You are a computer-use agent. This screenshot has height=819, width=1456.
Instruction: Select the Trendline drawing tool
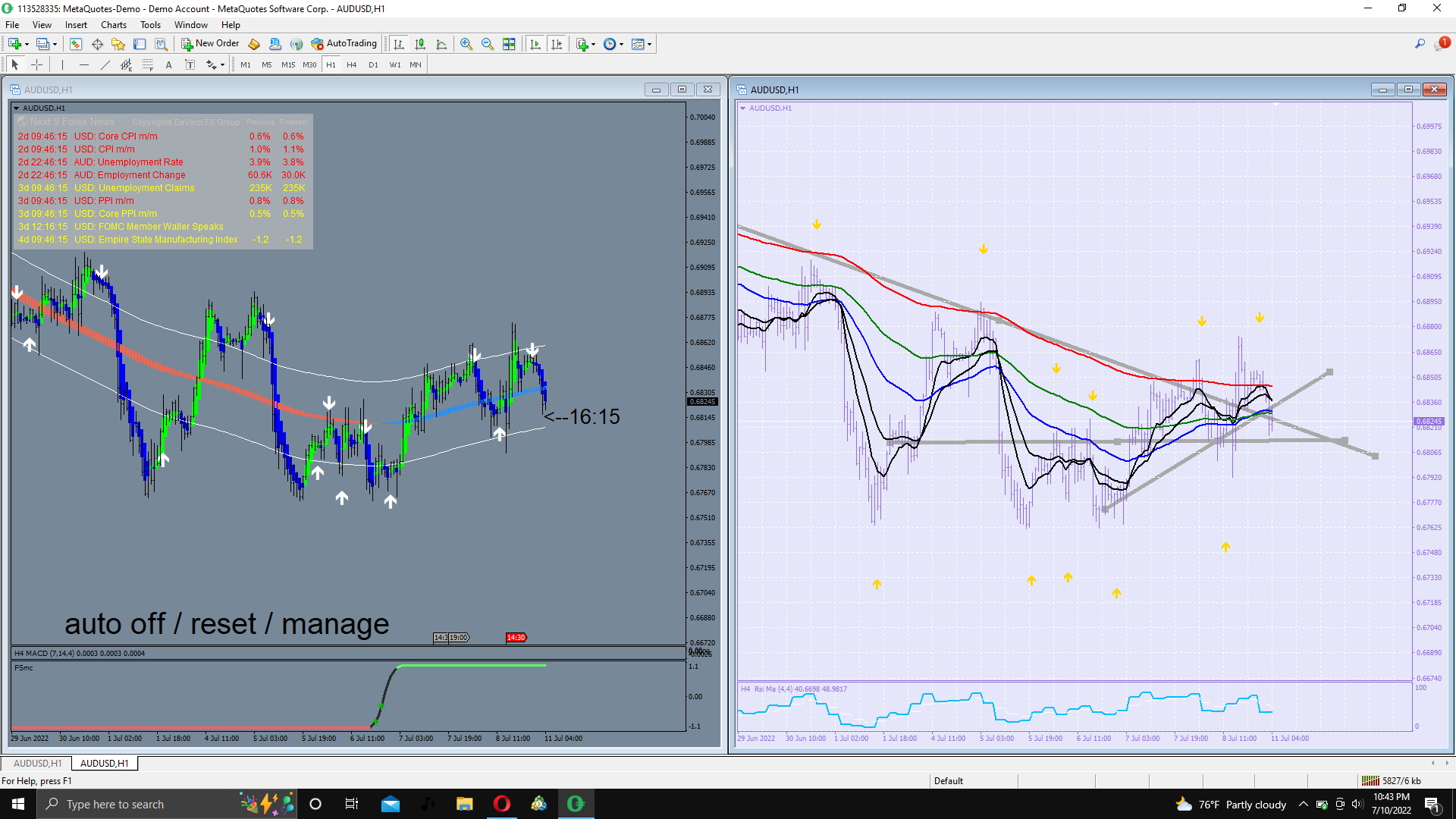(105, 65)
